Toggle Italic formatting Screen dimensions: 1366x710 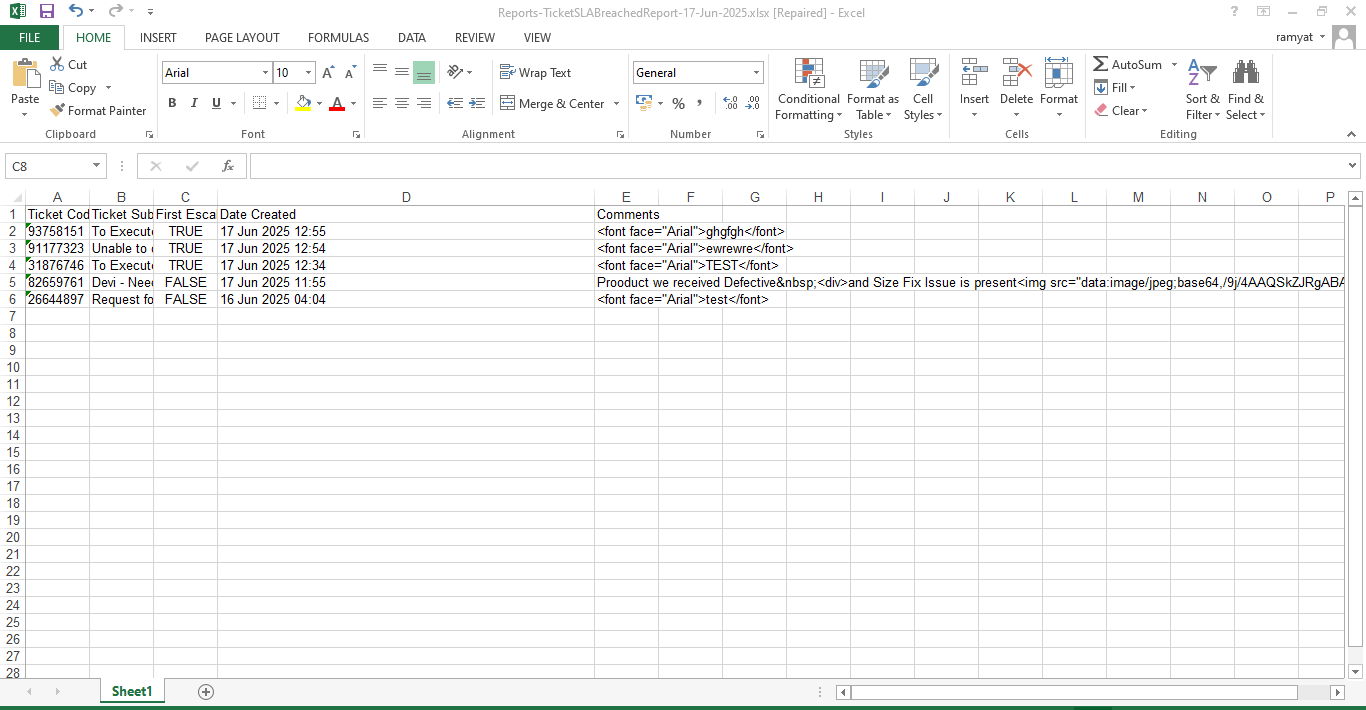coord(194,103)
